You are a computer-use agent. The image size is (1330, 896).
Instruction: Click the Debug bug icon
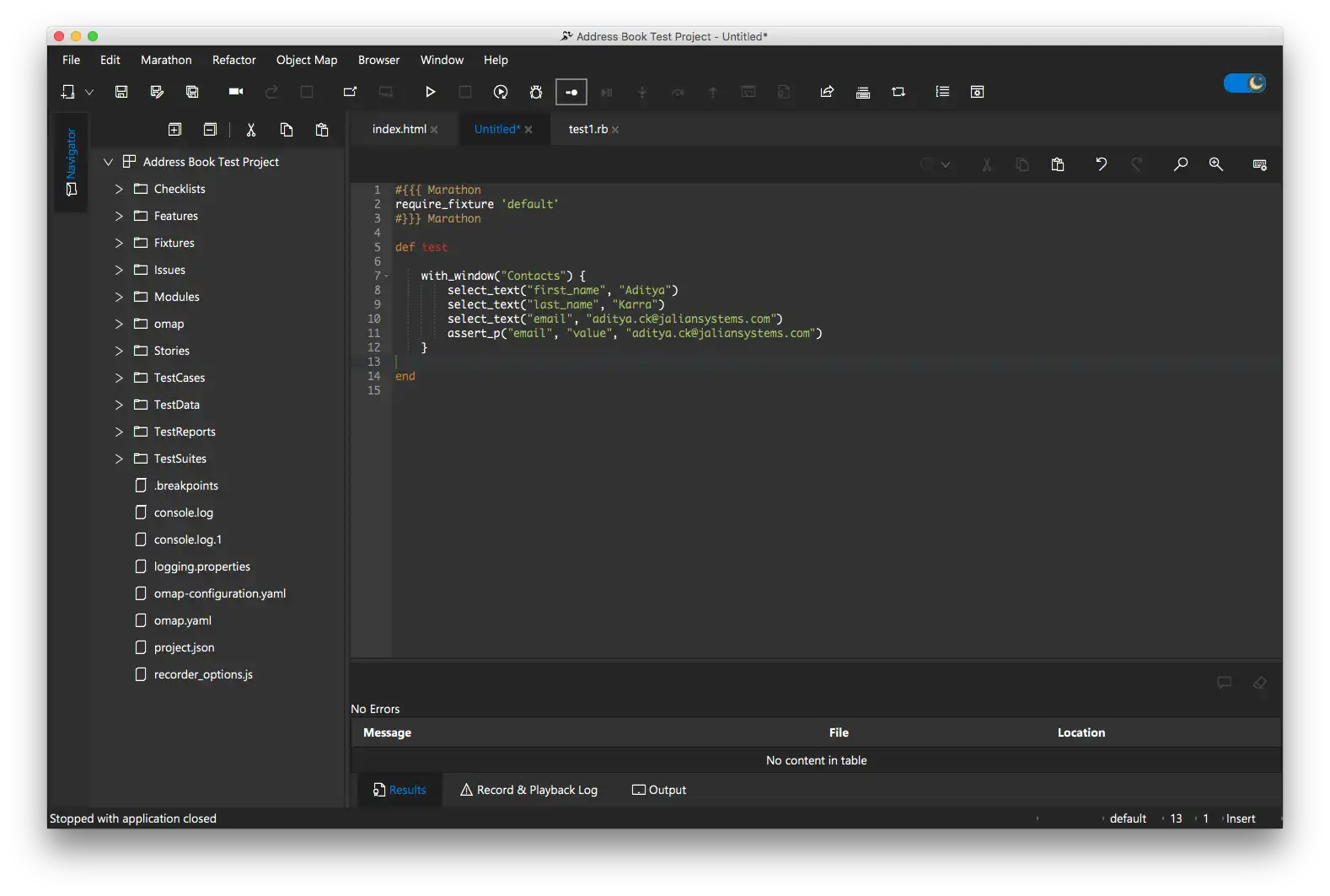(536, 92)
